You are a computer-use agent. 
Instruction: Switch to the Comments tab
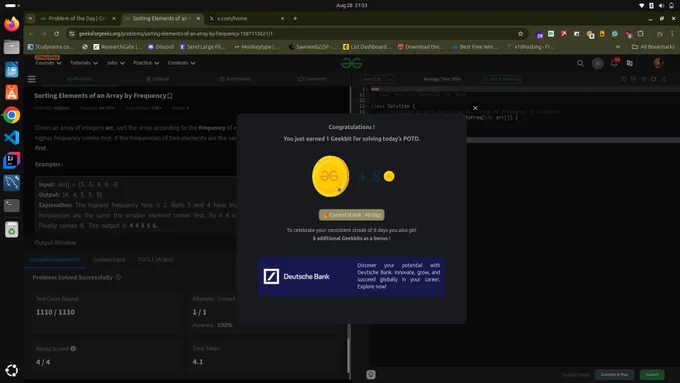coord(313,79)
